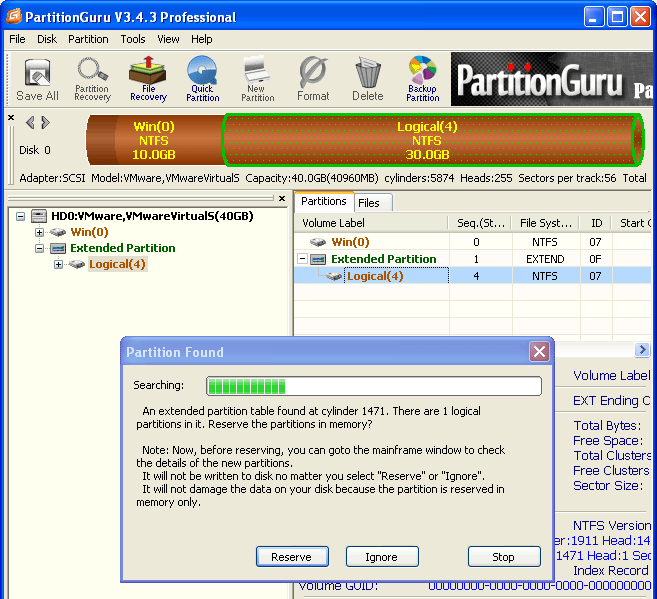Screen dimensions: 657x599
Task: Go to previous disk with left arrow
Action: pos(30,123)
